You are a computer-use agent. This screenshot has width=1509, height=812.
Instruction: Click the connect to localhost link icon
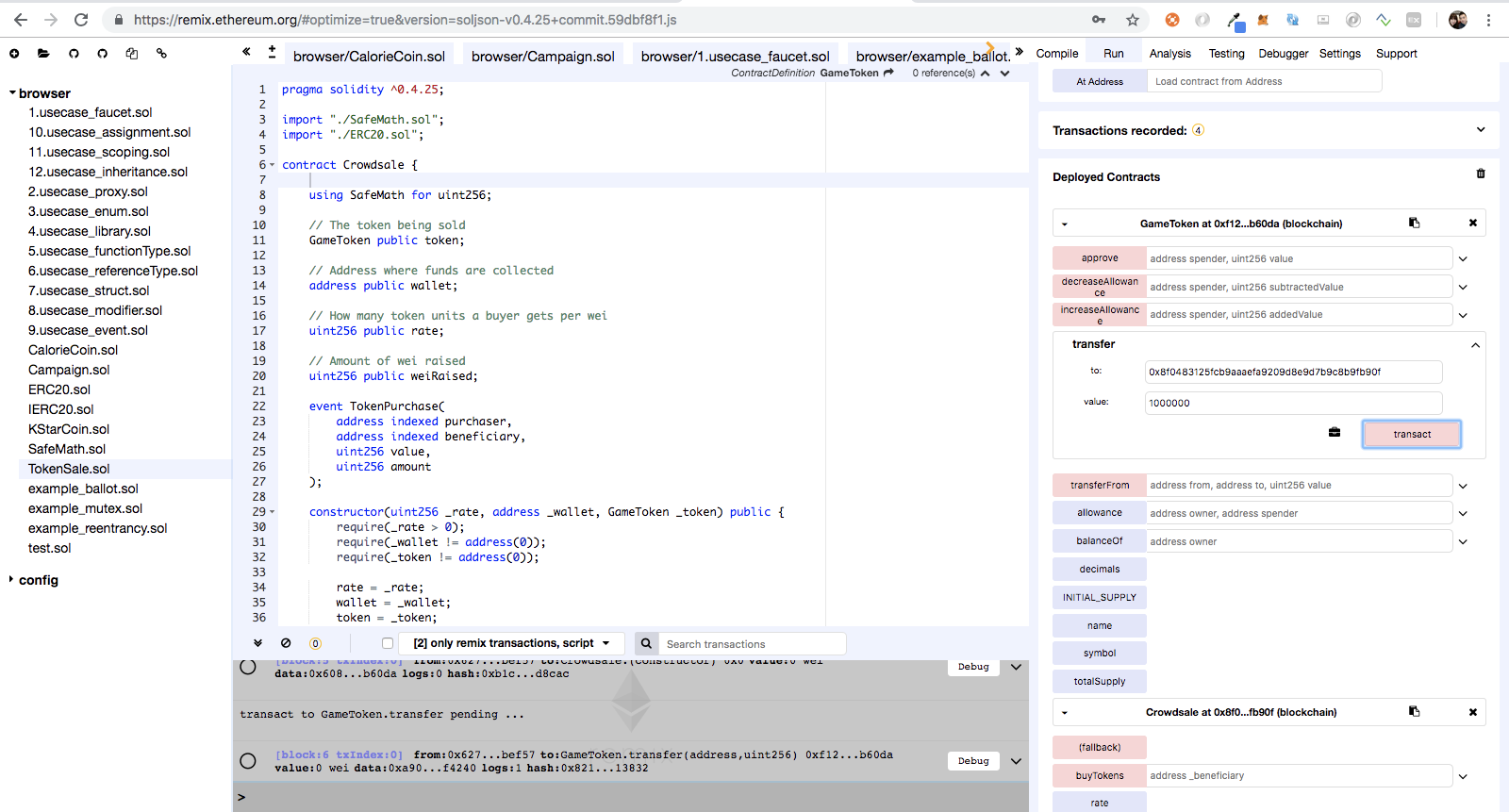[161, 54]
